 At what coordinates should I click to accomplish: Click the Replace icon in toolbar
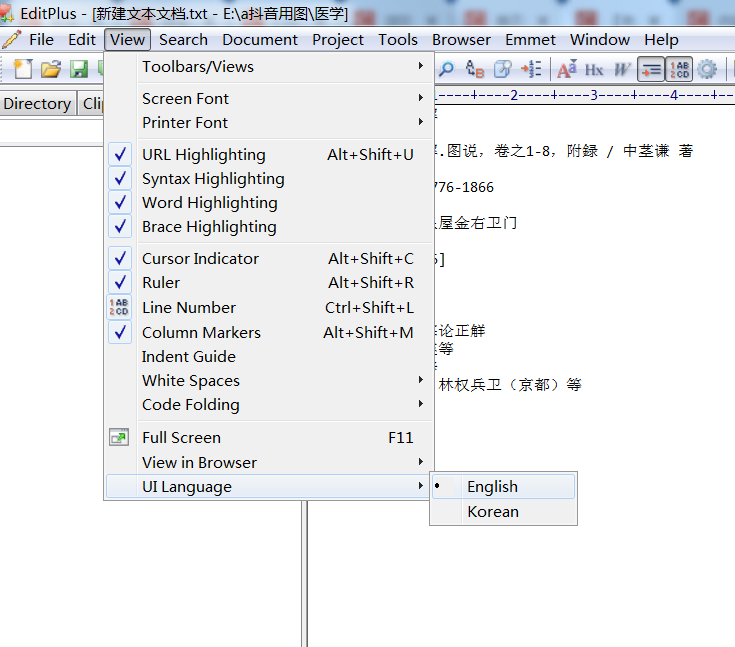[x=475, y=69]
